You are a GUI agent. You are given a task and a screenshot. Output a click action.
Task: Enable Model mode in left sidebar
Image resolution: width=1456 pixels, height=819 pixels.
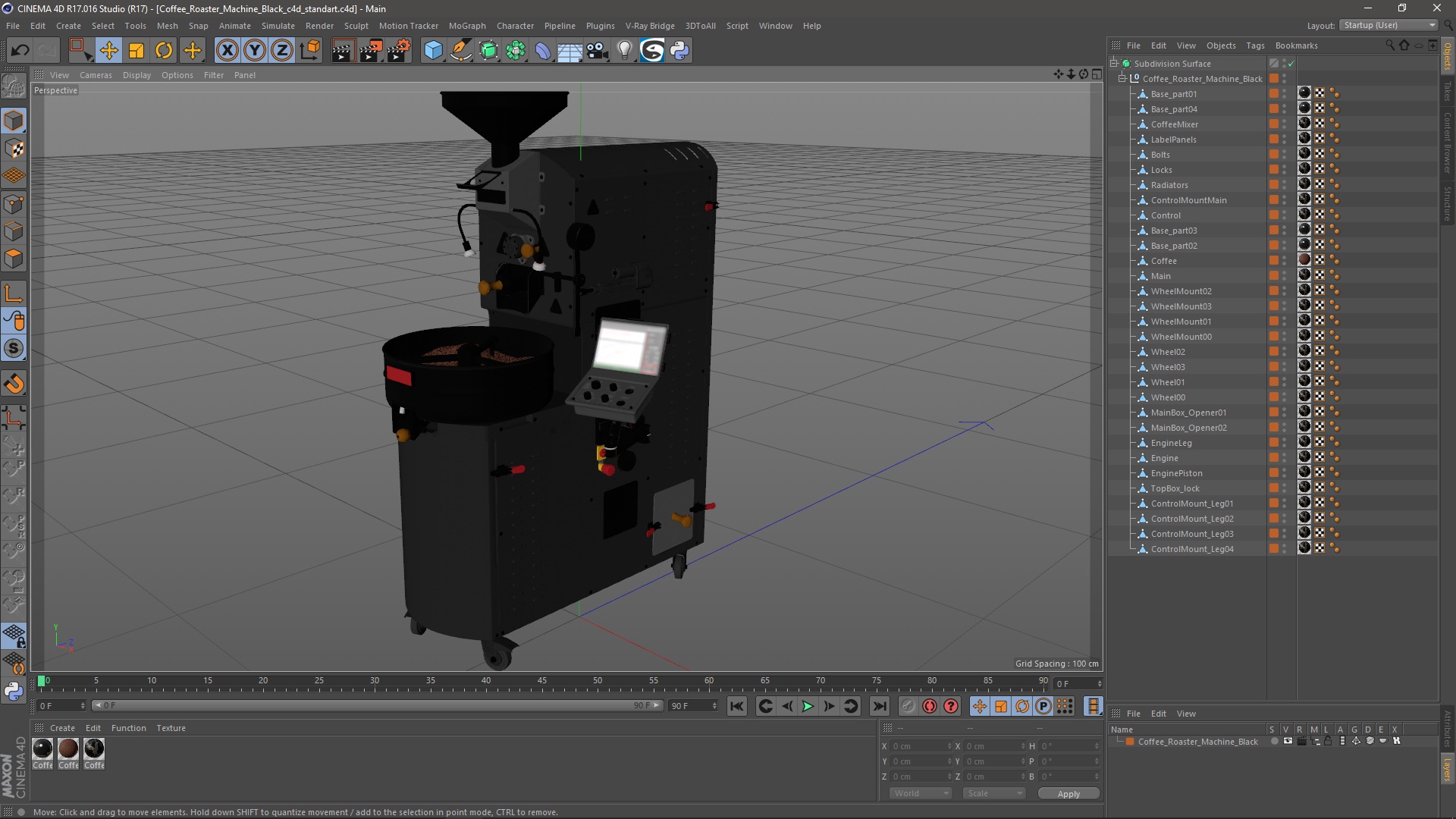click(x=14, y=121)
